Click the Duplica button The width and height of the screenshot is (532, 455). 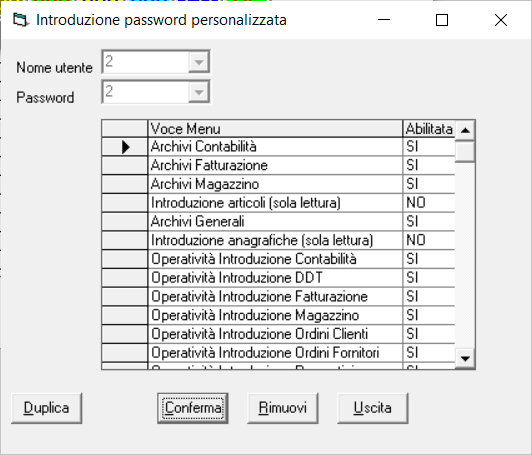click(x=46, y=408)
